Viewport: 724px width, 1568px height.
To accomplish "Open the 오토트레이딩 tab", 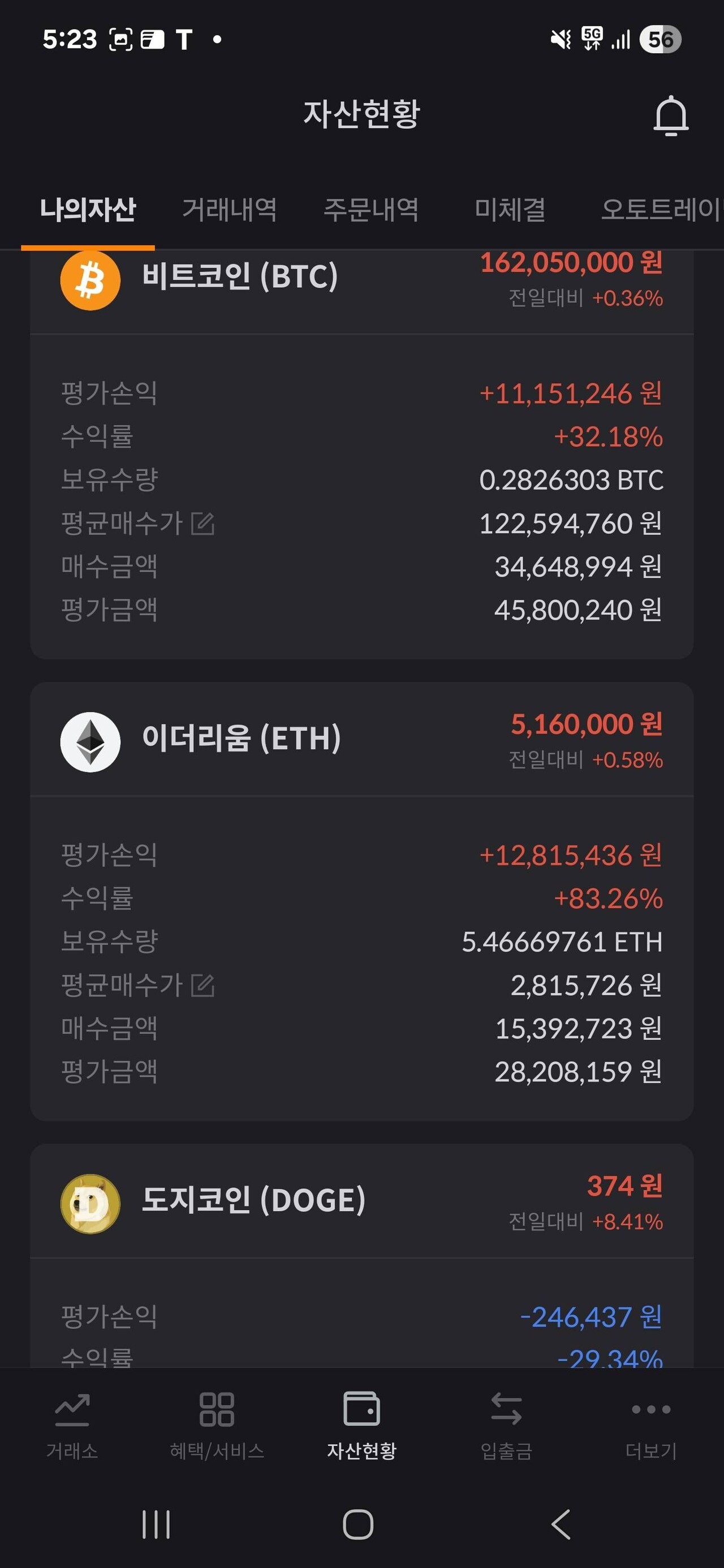I will click(x=661, y=210).
